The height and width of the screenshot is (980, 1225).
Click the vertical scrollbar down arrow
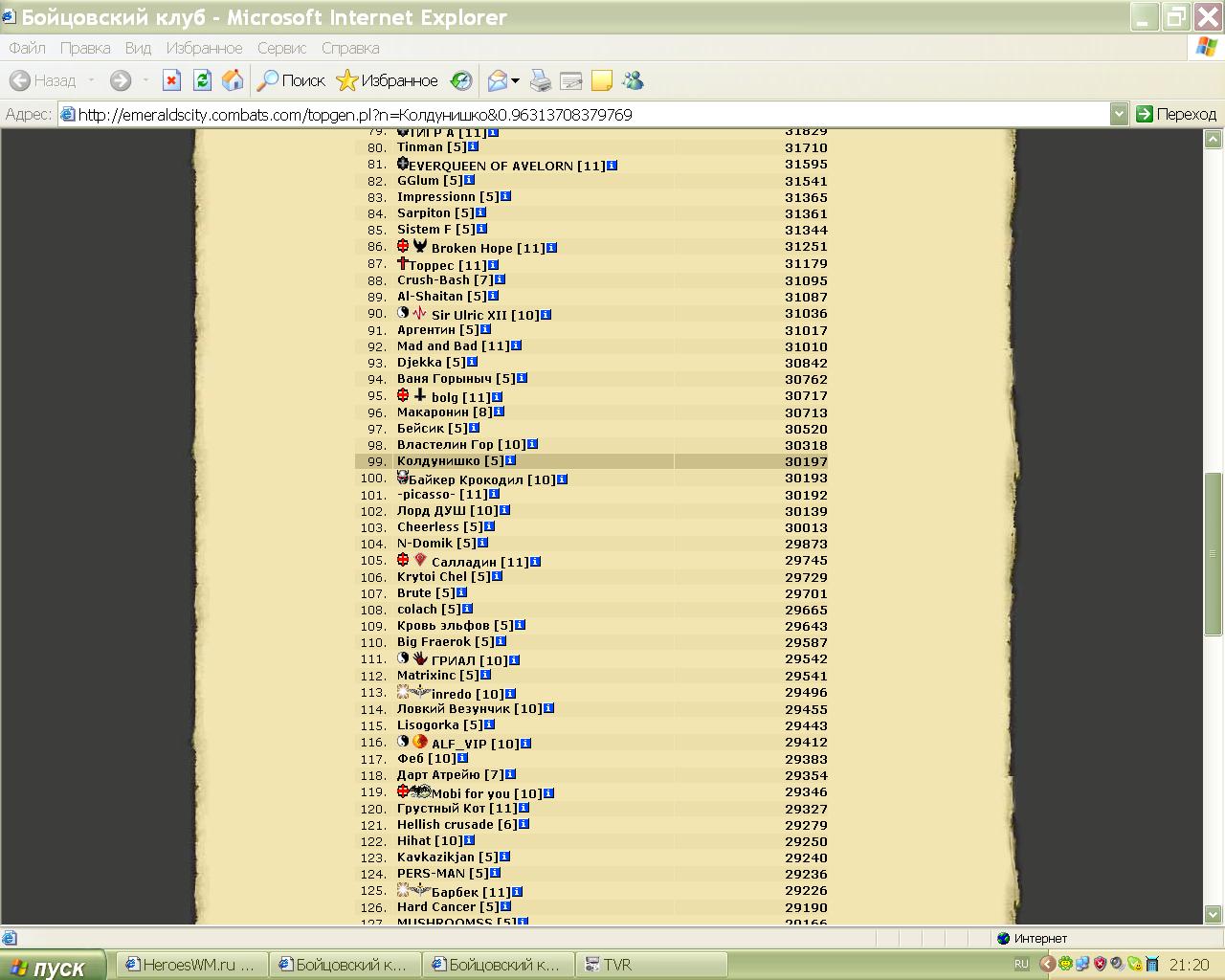pos(1214,914)
